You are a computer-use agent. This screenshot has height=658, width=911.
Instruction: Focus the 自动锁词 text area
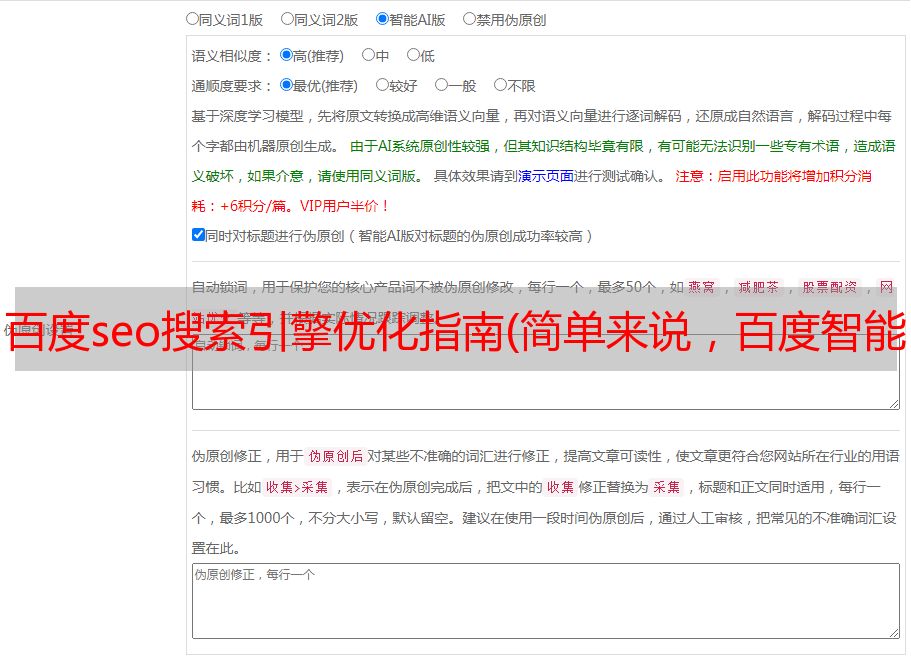[x=546, y=372]
